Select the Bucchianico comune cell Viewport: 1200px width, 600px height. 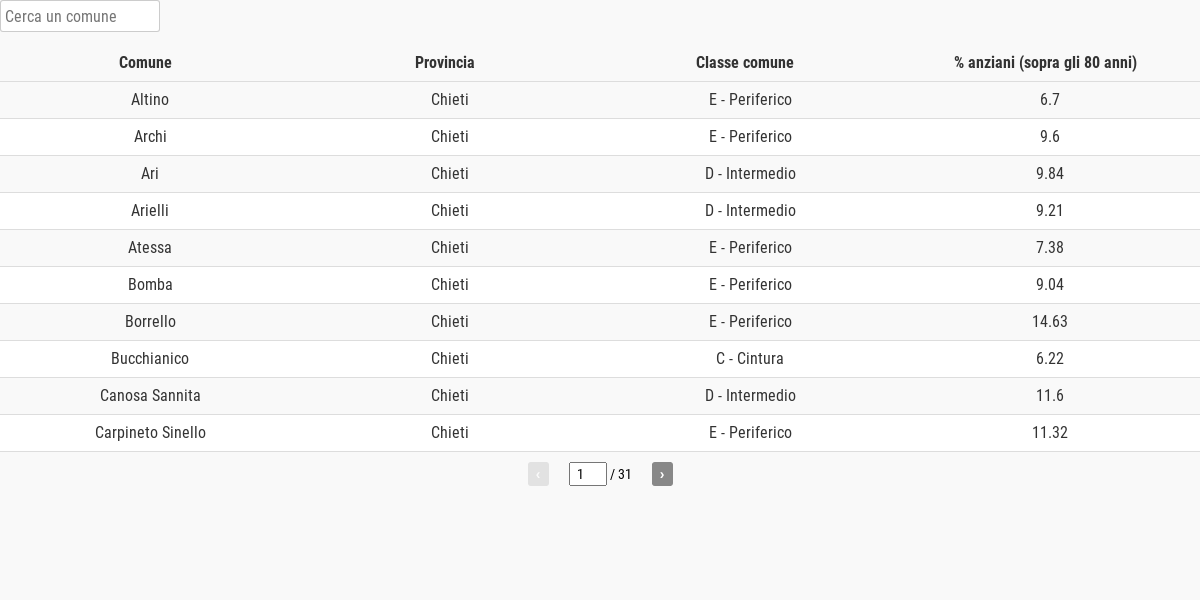pos(150,359)
